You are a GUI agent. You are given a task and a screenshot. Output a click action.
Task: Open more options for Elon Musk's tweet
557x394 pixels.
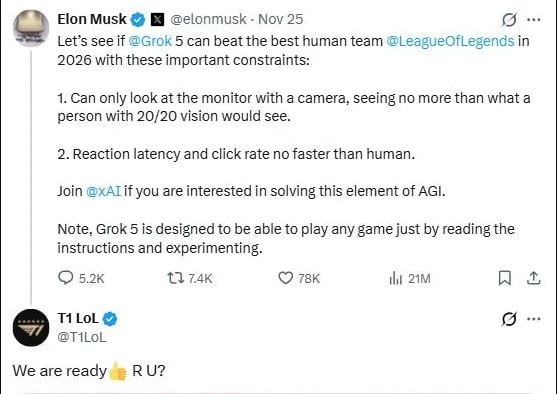(534, 20)
